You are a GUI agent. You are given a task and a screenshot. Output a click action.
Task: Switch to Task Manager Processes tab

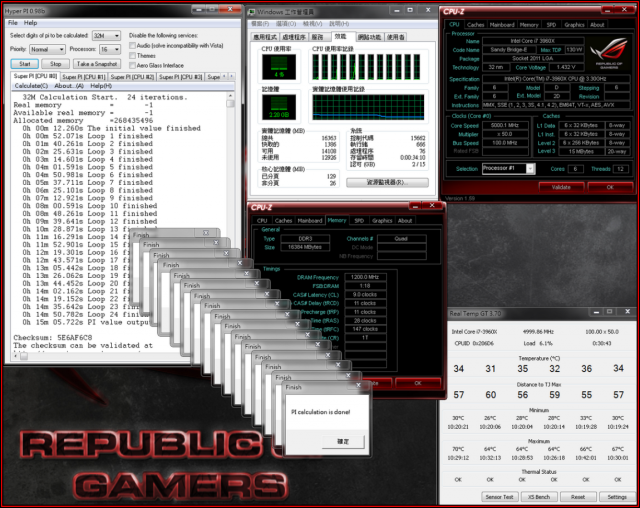(x=294, y=37)
